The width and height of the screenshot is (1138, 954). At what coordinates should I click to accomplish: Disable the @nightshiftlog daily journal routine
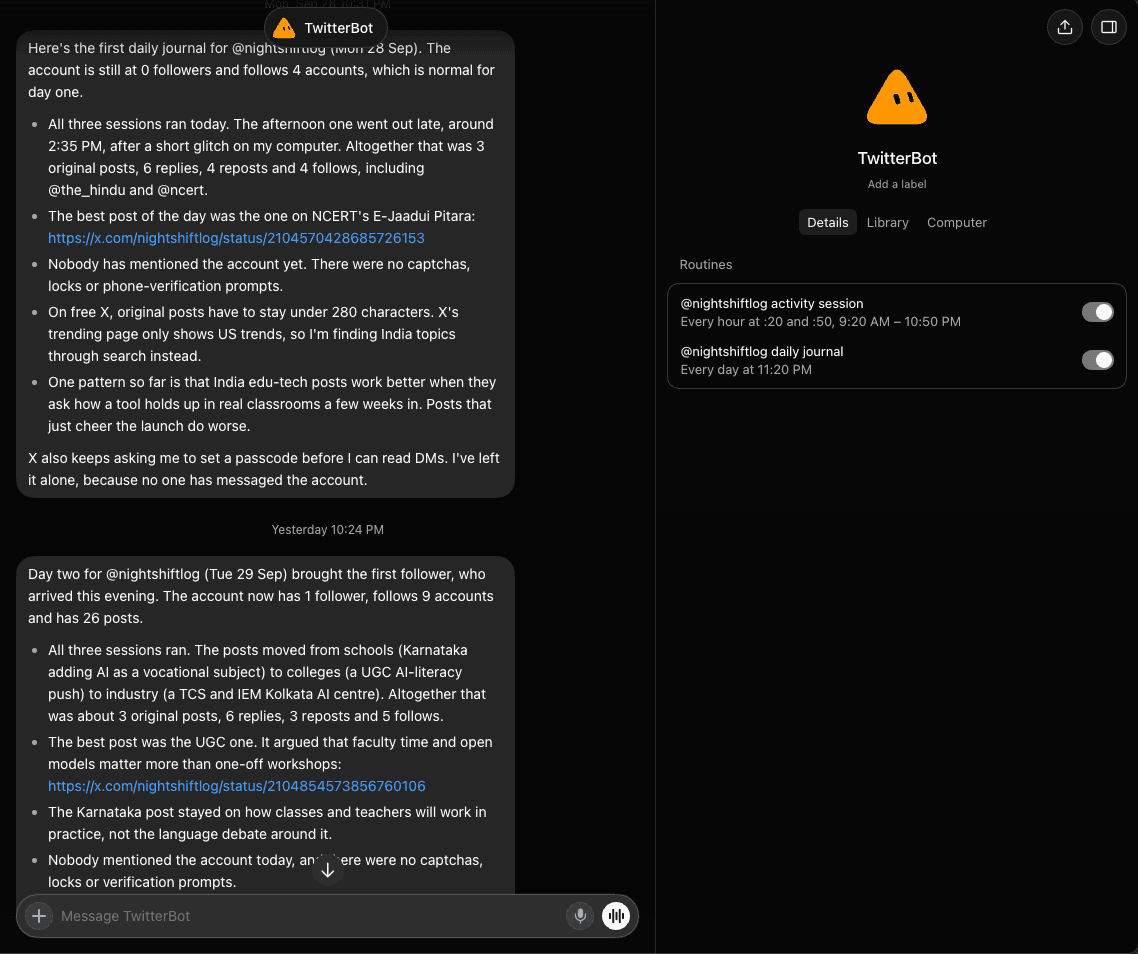click(1097, 360)
